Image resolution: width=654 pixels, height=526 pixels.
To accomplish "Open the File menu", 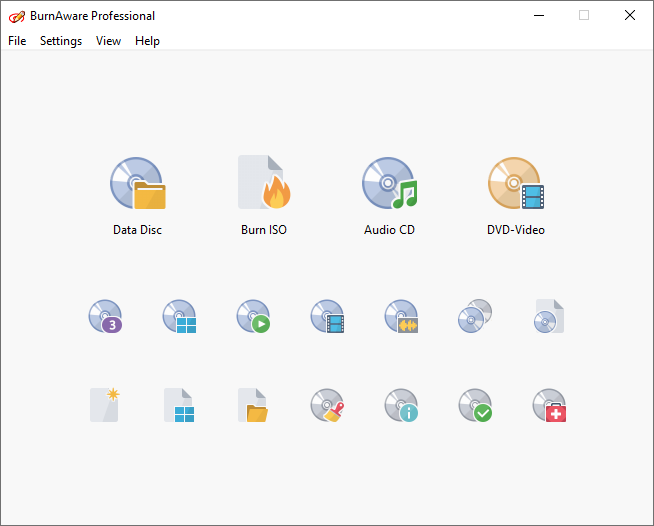I will point(17,41).
